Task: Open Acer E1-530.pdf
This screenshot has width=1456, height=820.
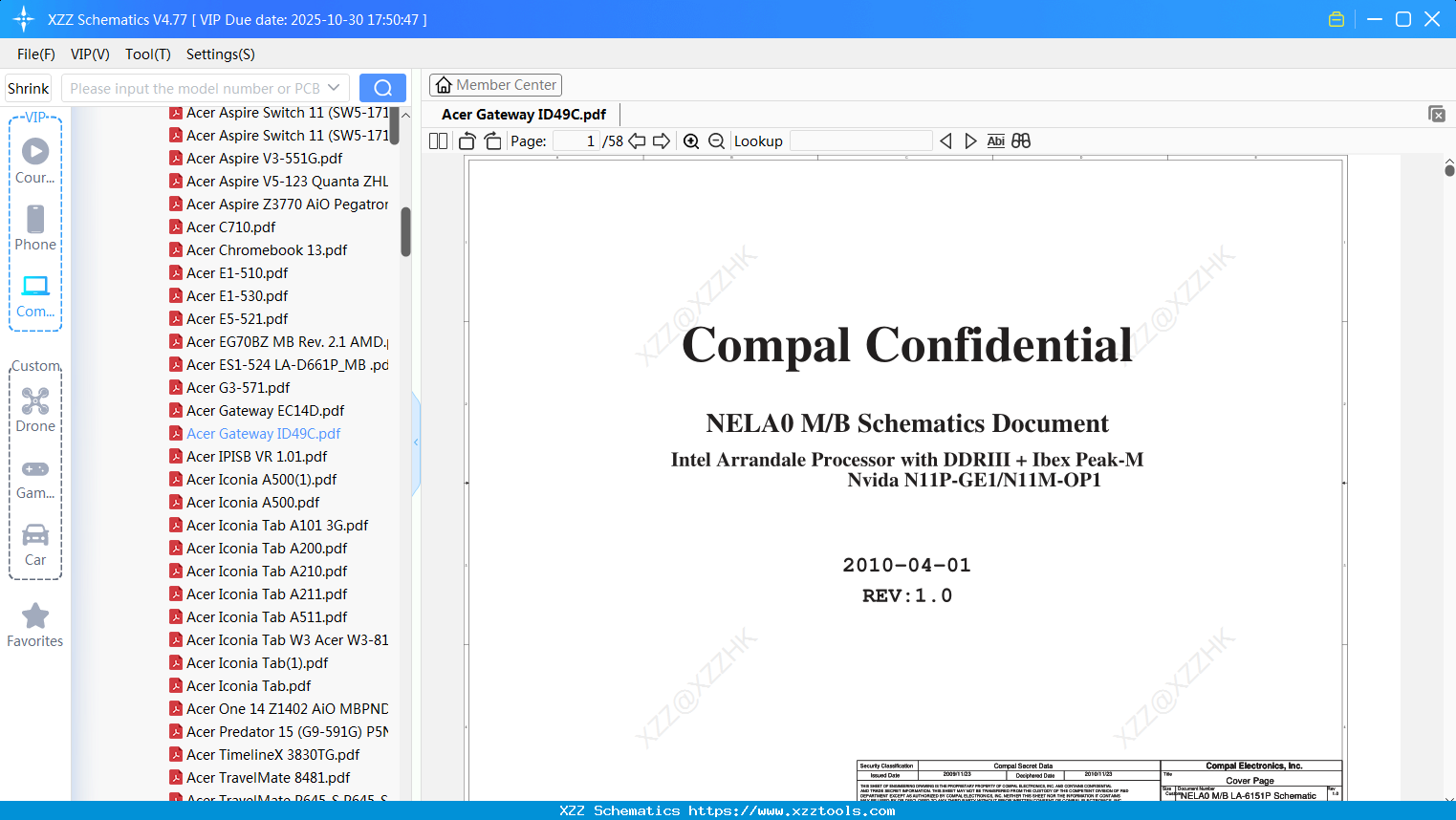Action: 228,296
